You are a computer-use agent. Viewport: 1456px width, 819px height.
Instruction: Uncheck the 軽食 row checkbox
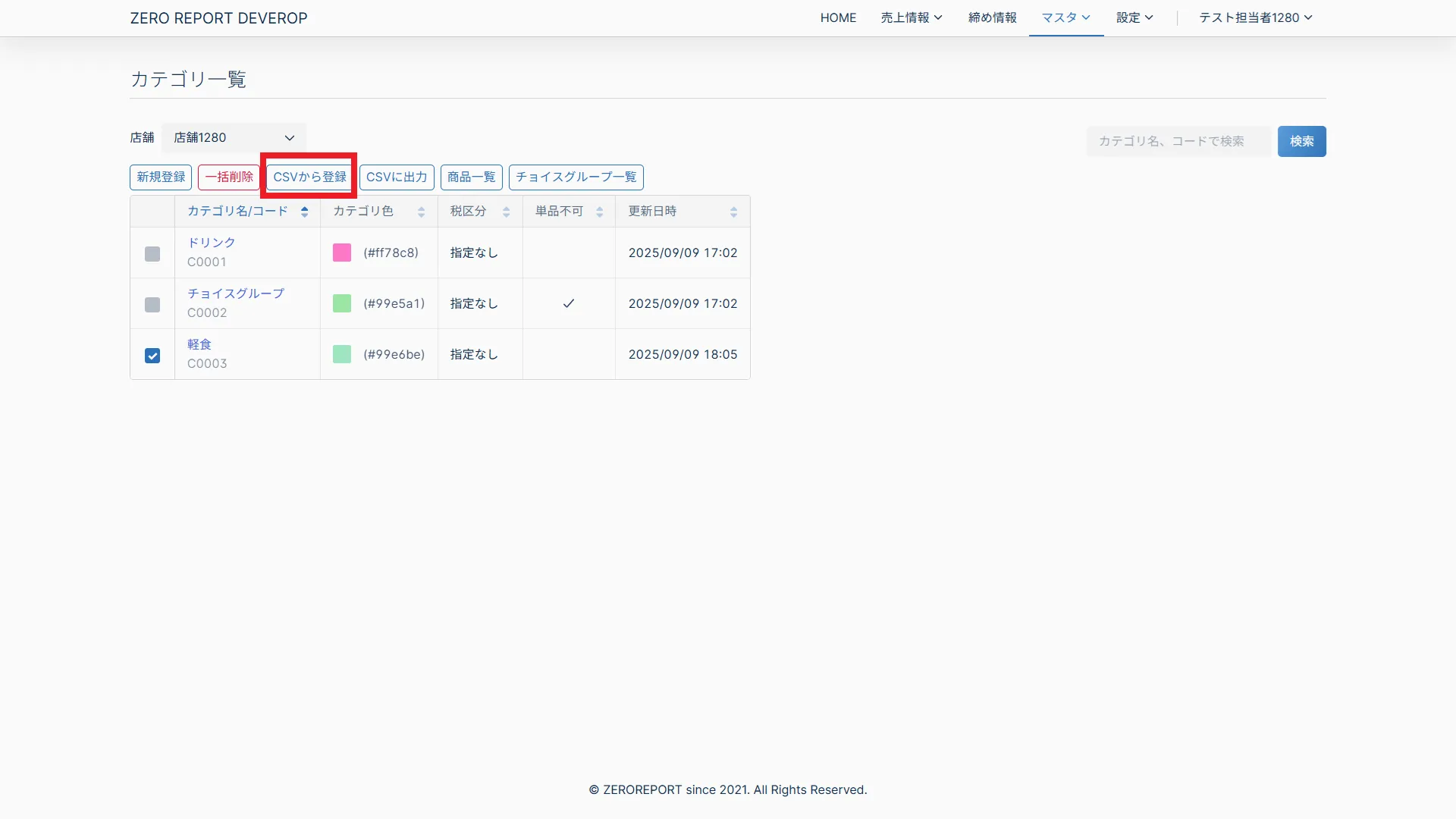coord(152,356)
